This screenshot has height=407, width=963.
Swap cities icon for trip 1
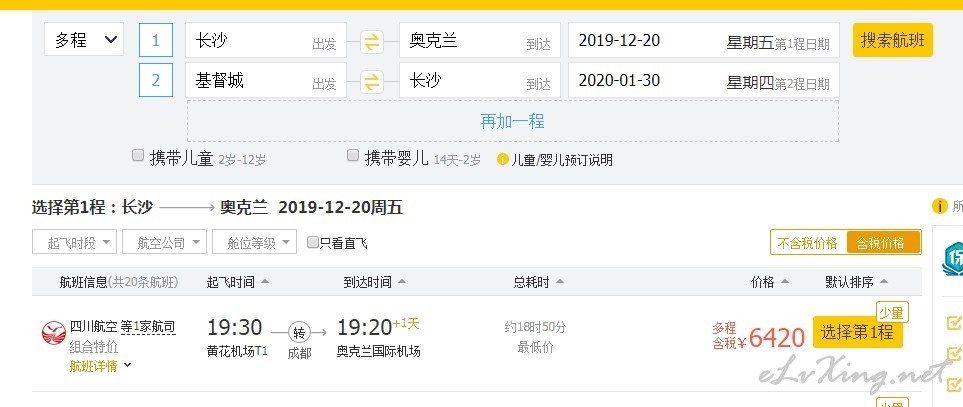click(372, 42)
